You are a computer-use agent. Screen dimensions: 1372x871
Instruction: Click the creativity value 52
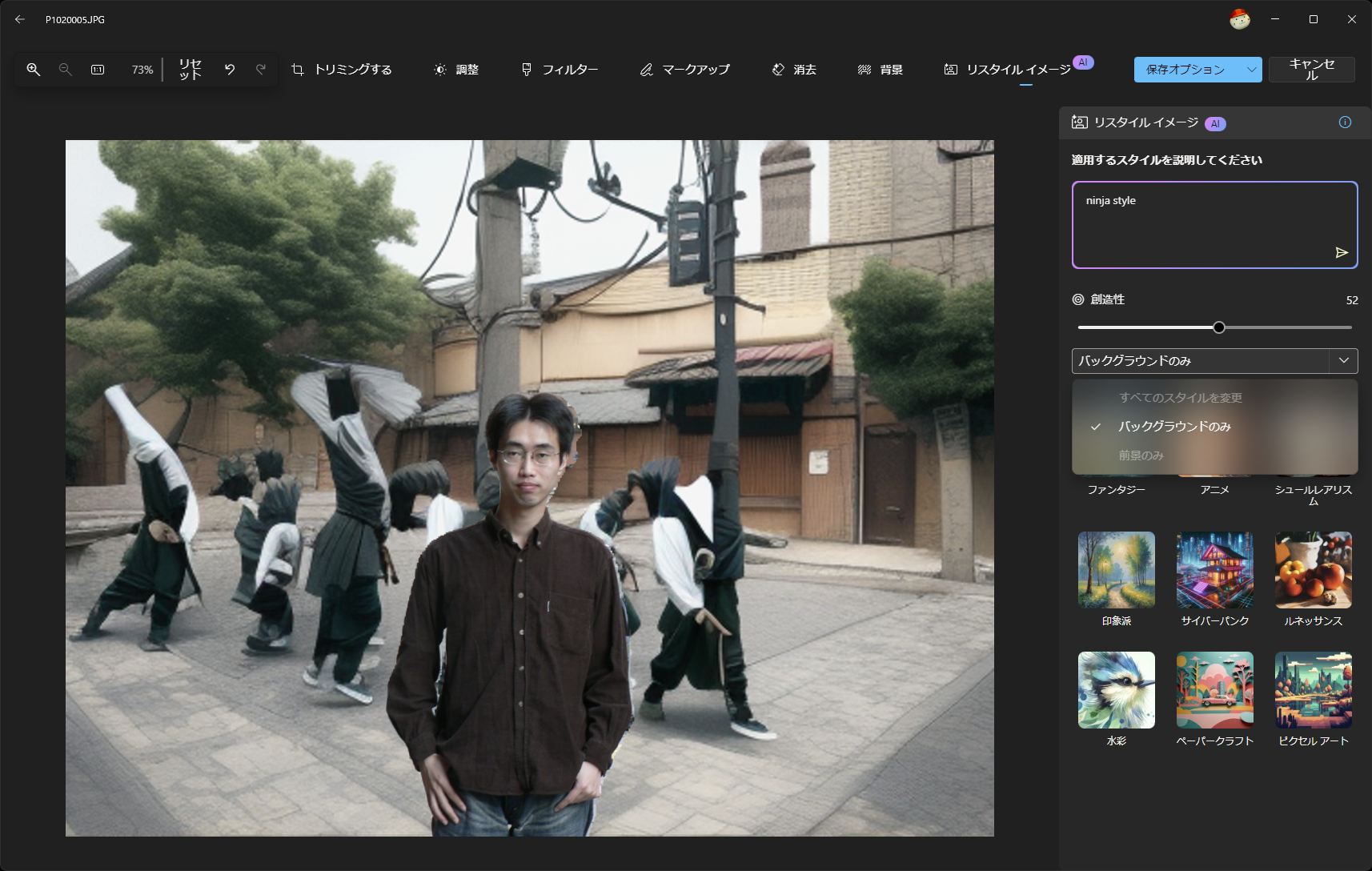(x=1352, y=300)
